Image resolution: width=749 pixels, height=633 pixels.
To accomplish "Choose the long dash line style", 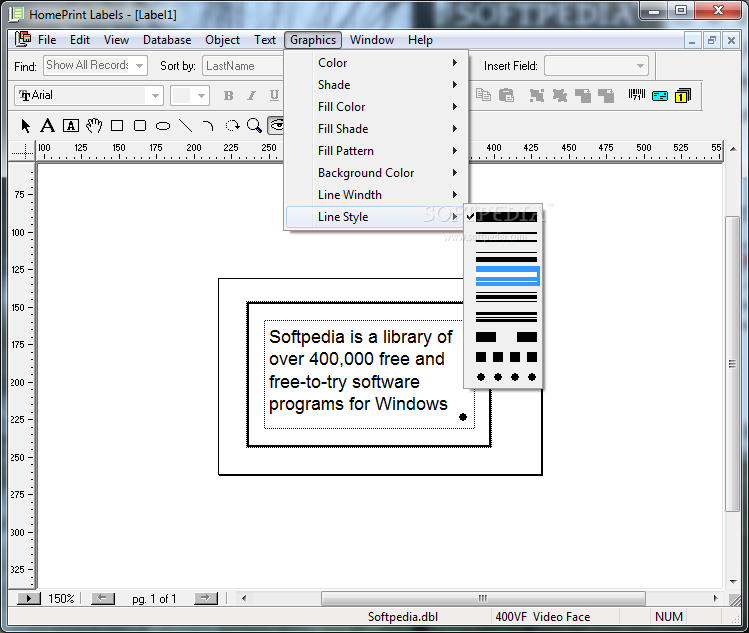I will tap(504, 337).
